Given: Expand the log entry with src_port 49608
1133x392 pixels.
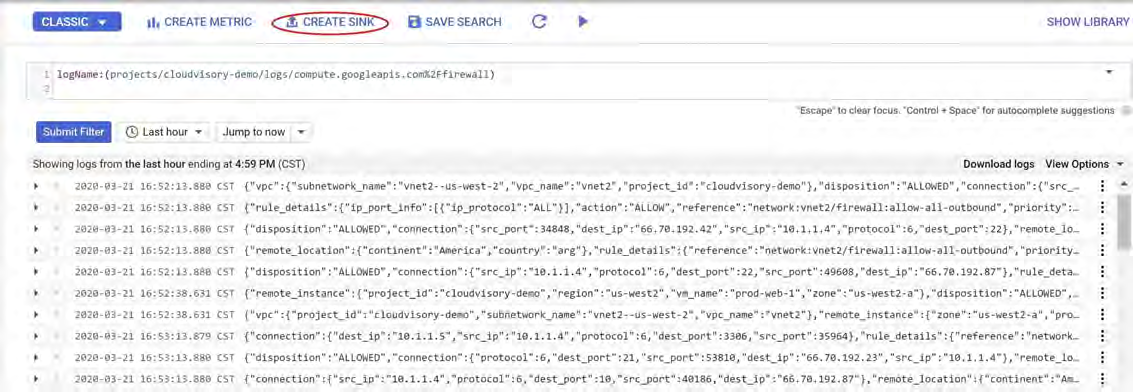Looking at the screenshot, I should click(36, 271).
